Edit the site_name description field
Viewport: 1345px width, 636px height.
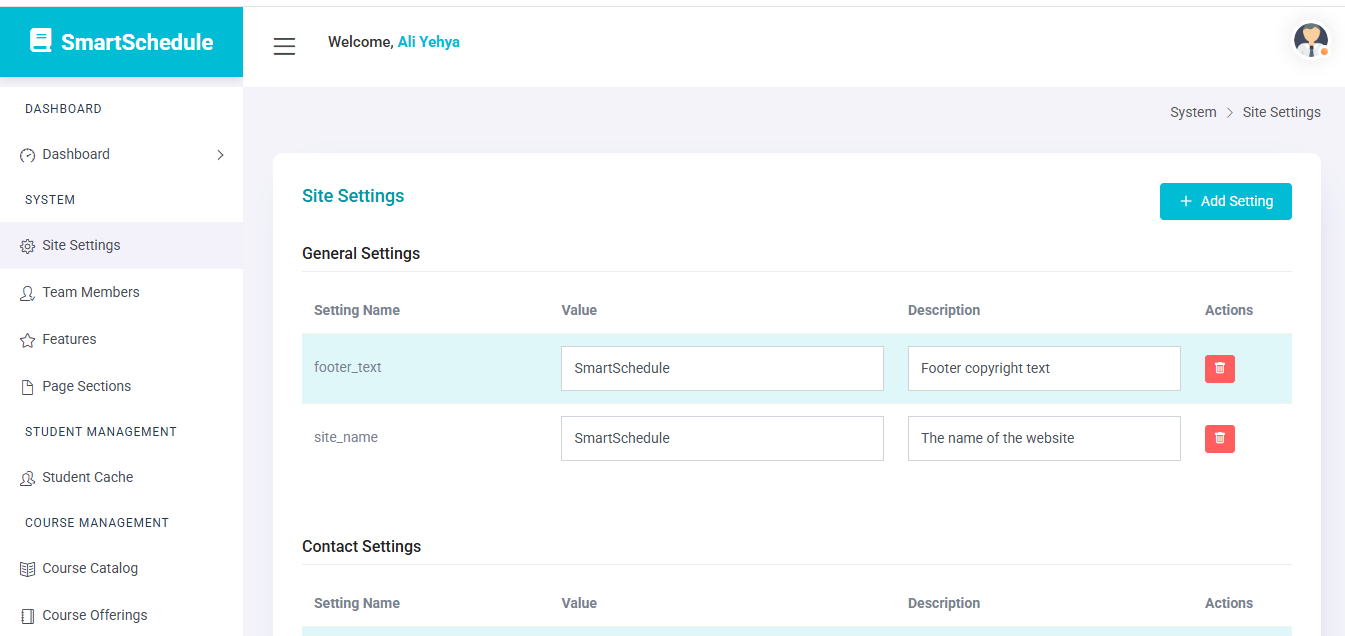tap(1043, 439)
